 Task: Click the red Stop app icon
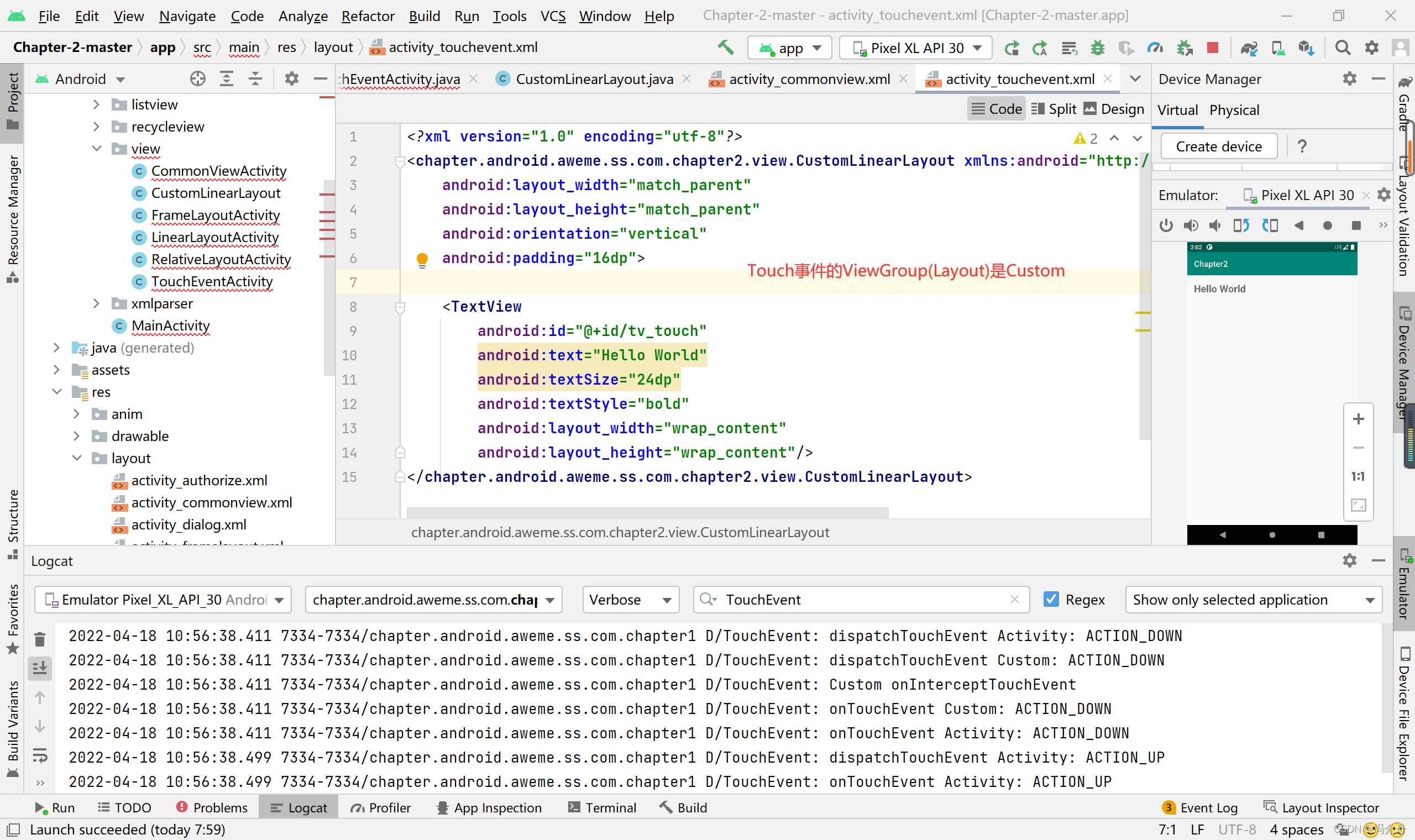[1212, 48]
